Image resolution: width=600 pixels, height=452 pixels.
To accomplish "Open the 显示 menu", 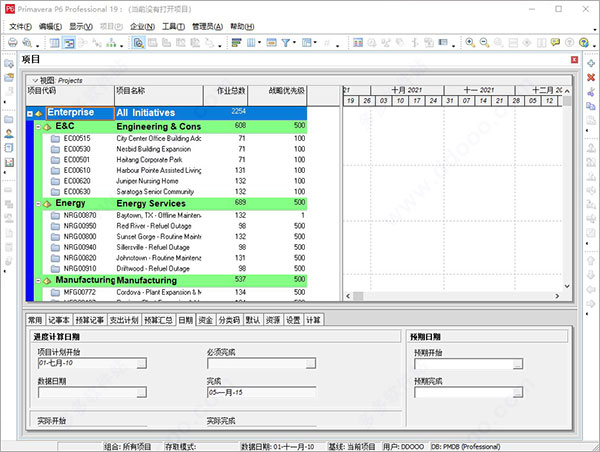I will pyautogui.click(x=81, y=26).
